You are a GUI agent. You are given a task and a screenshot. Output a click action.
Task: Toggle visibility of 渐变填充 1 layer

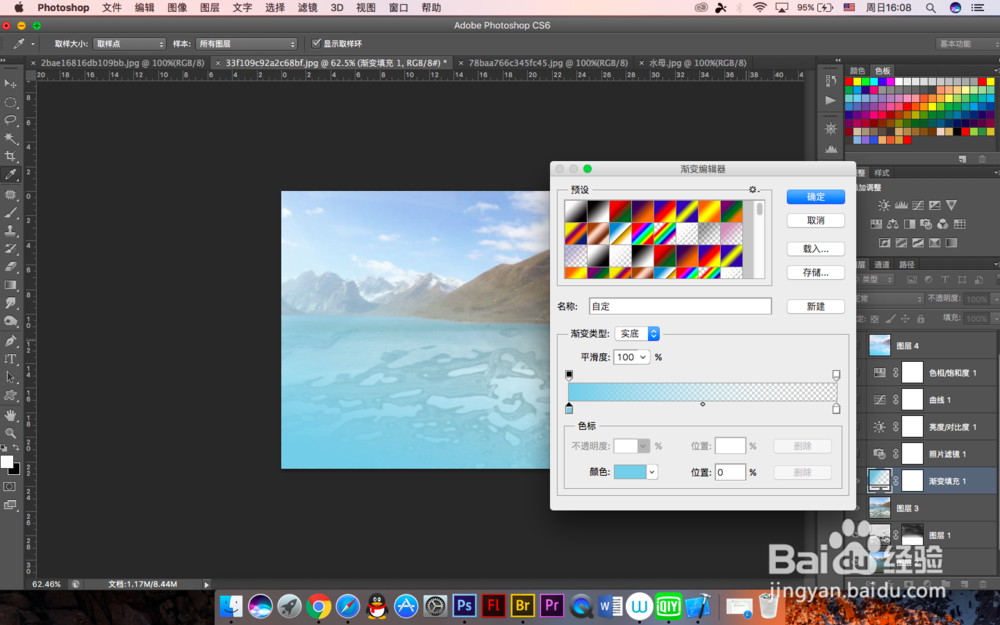pos(858,481)
